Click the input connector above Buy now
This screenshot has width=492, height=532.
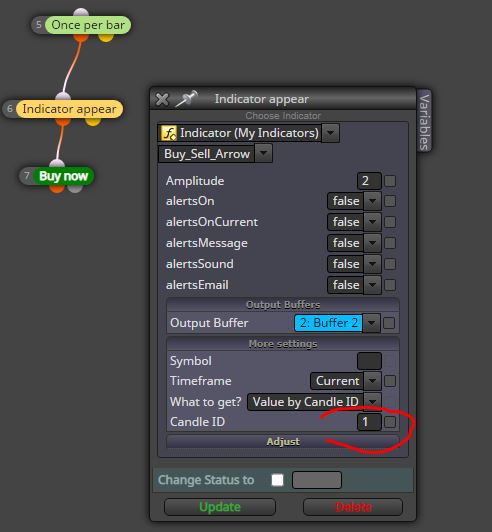pos(57,164)
